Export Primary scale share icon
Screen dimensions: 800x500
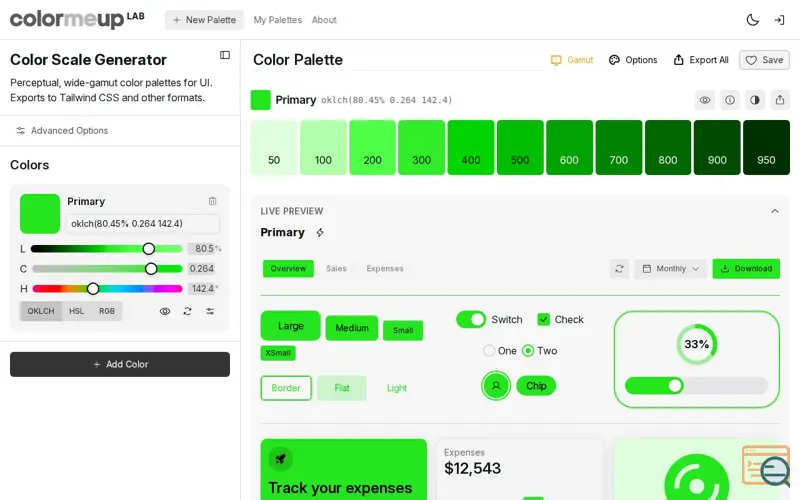coord(780,100)
